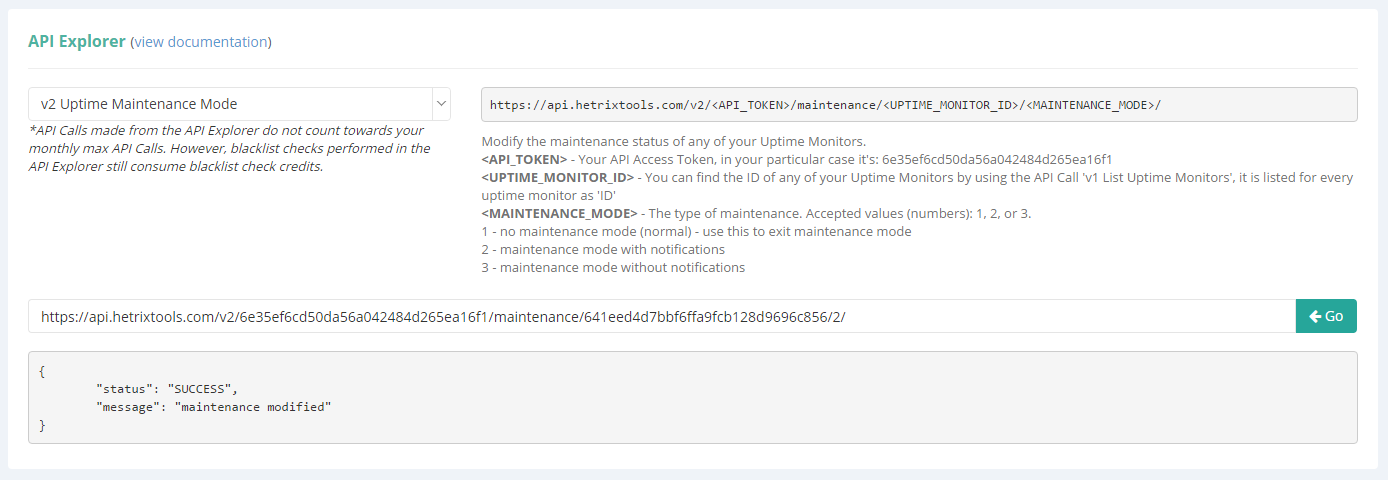Click the '2 - maintenance mode with notifications' line
Viewport: 1388px width, 480px height.
pos(603,249)
